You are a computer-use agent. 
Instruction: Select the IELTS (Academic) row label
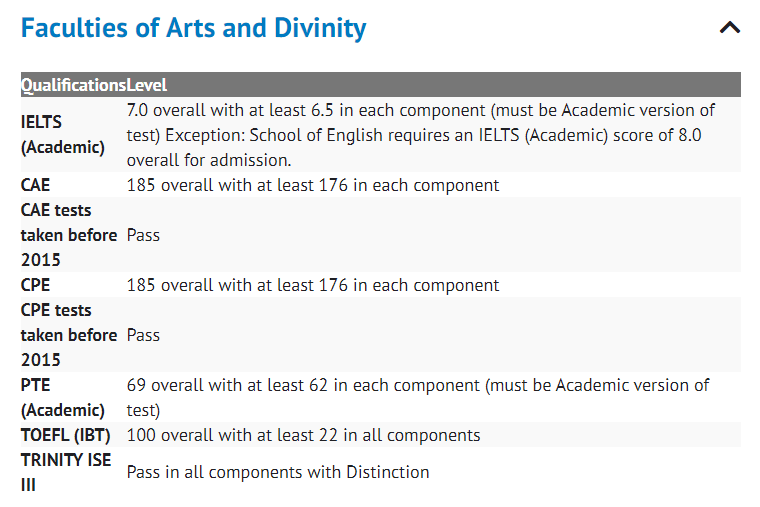[x=62, y=135]
